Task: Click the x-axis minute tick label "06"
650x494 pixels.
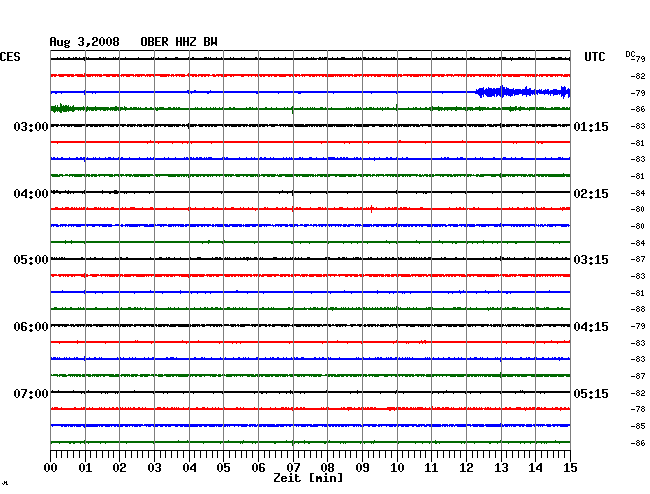Action: (x=258, y=468)
